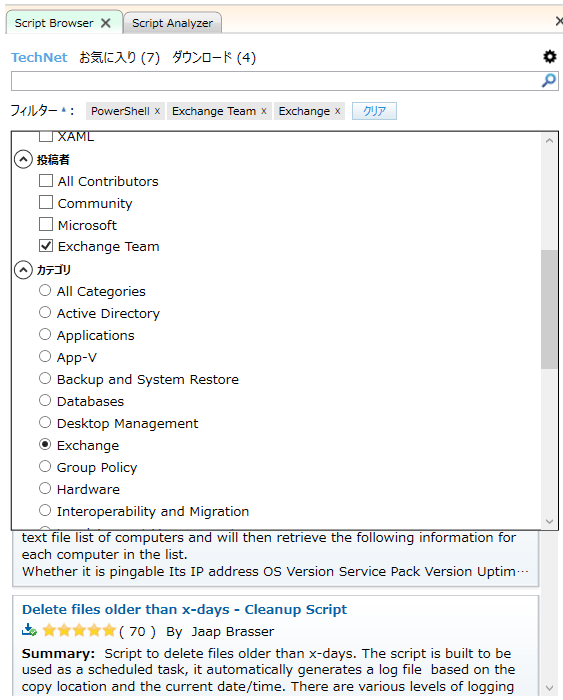
Task: Click the クリア button
Action: tap(374, 111)
